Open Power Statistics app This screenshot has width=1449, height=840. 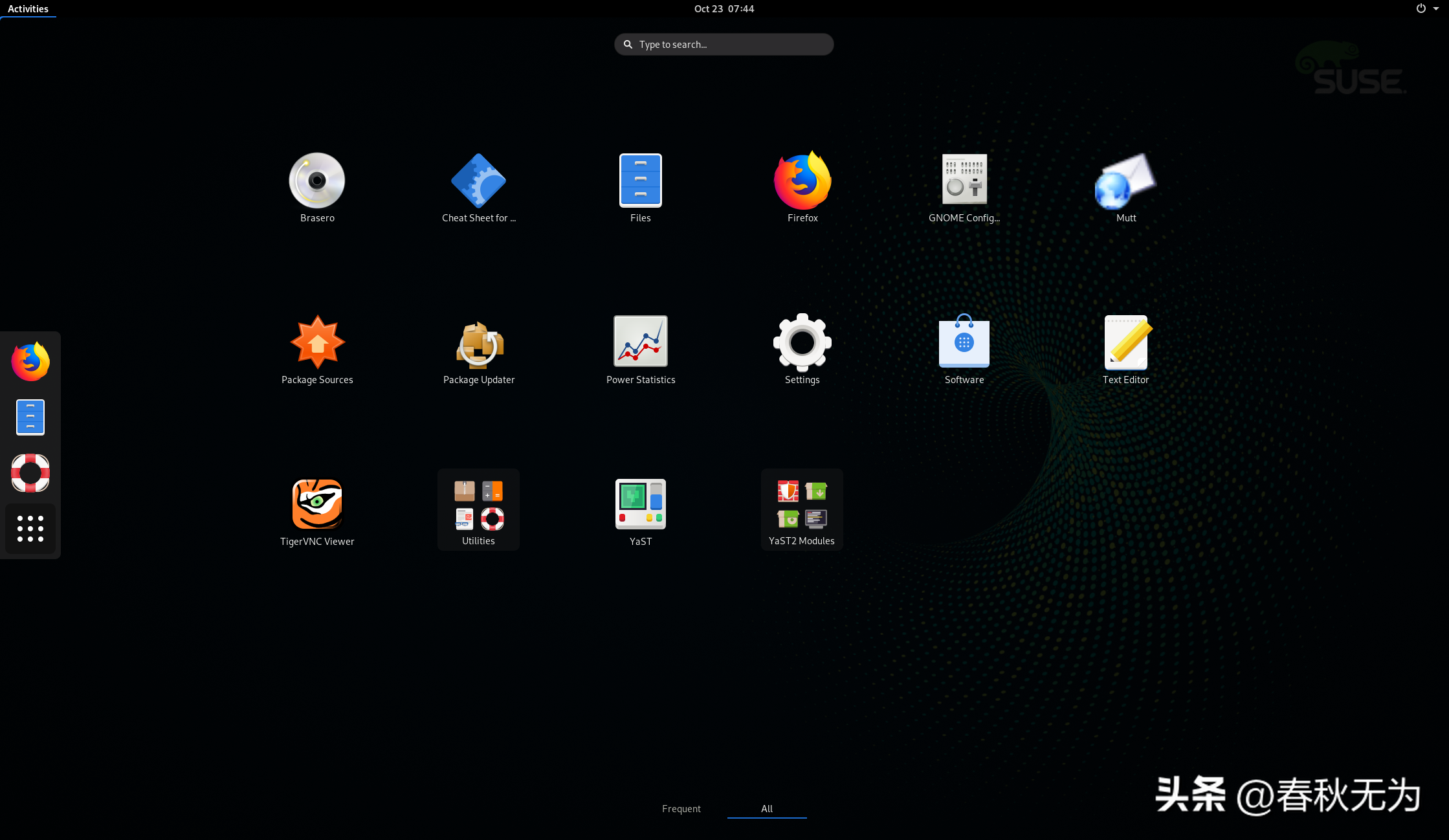point(641,342)
